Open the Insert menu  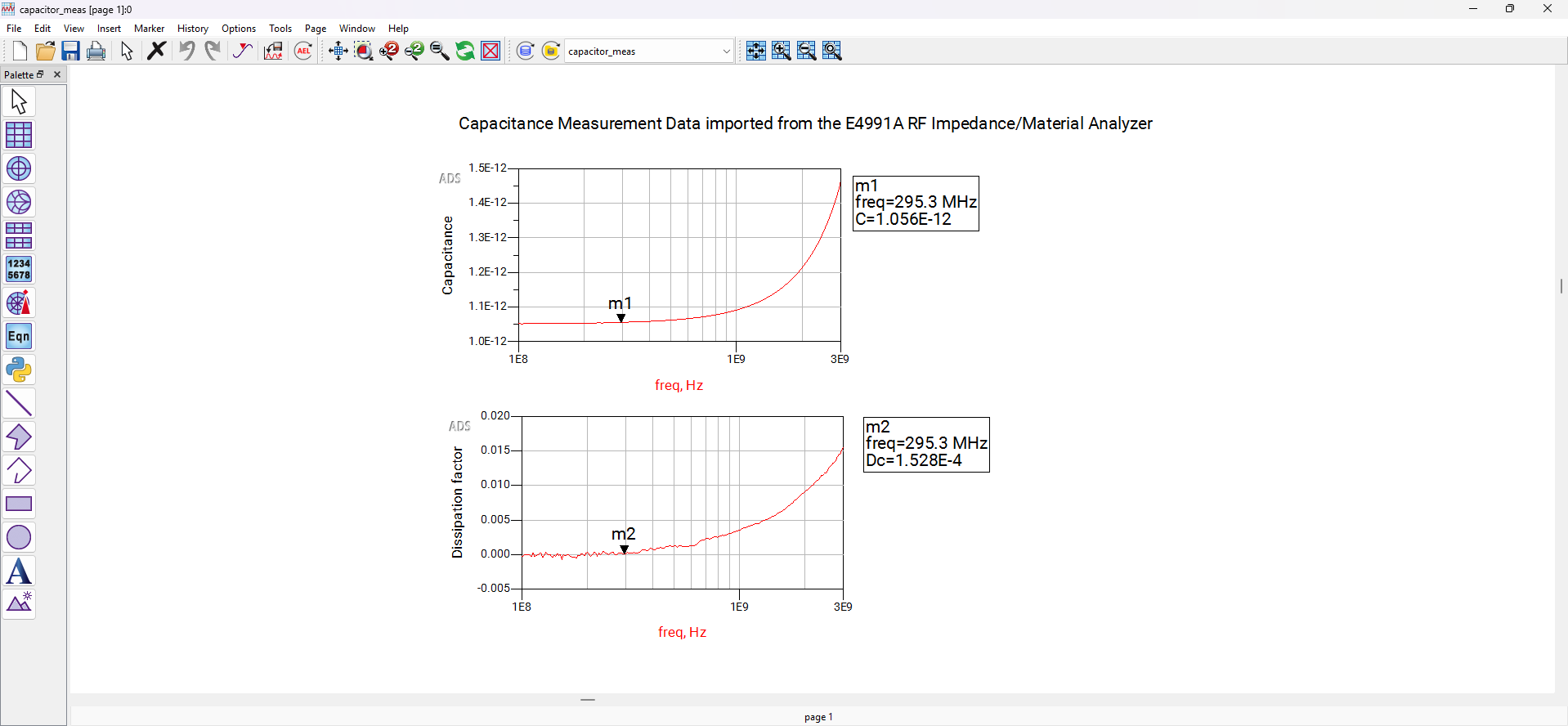tap(109, 29)
